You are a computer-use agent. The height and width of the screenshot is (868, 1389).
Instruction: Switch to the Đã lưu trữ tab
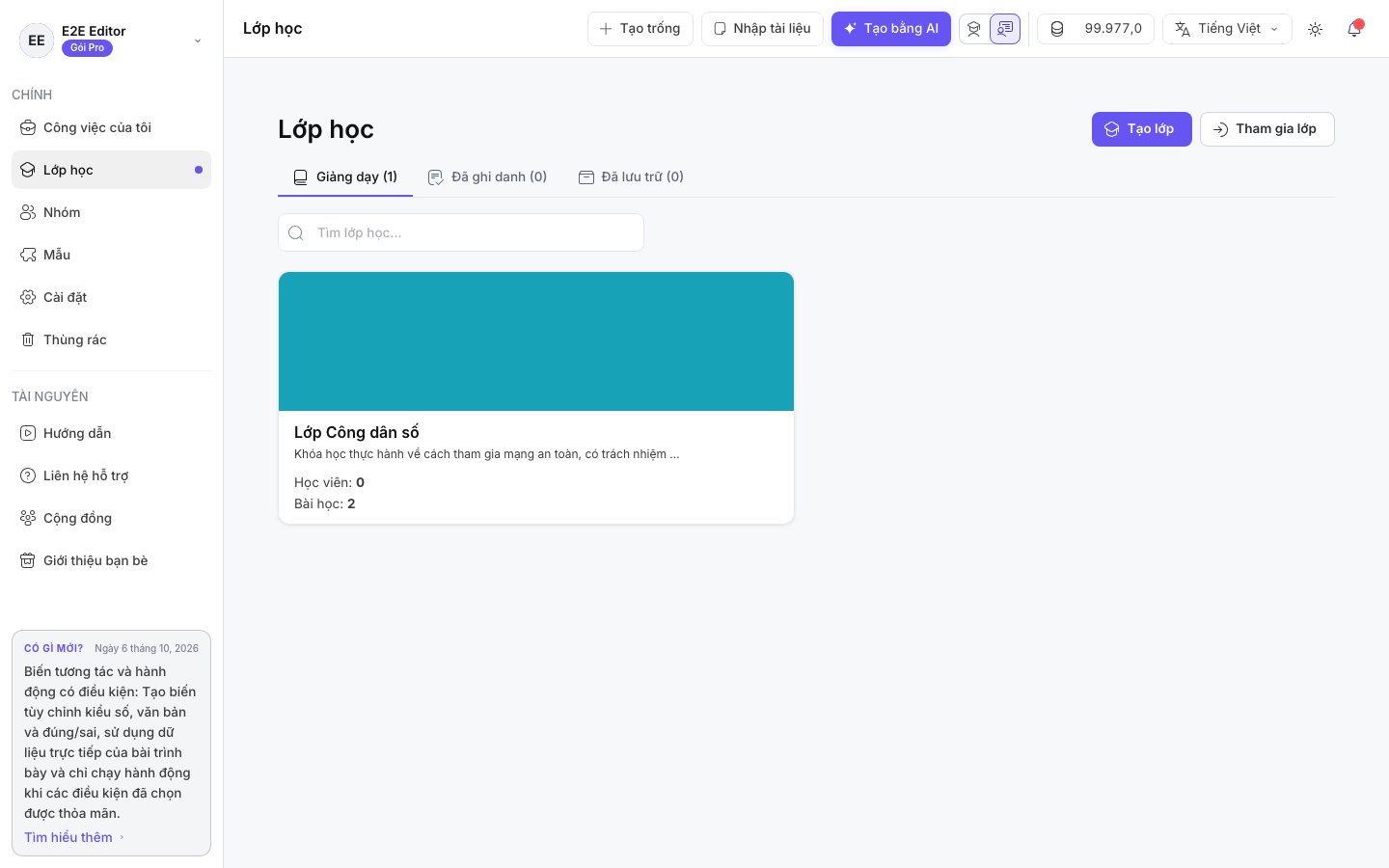coord(632,176)
